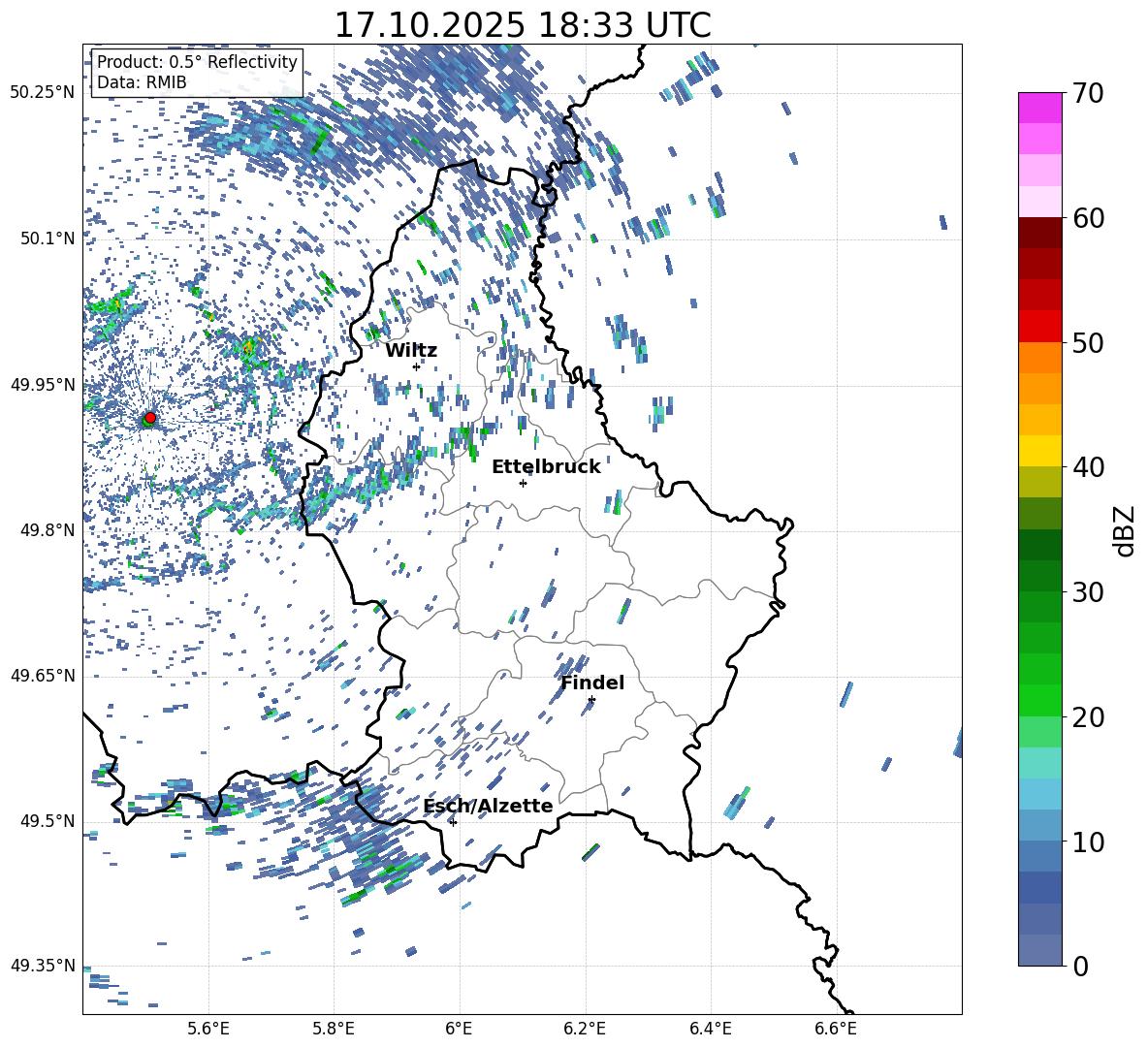The height and width of the screenshot is (1048, 1148).
Task: Click the 6°E longitude label
Action: [x=459, y=1029]
